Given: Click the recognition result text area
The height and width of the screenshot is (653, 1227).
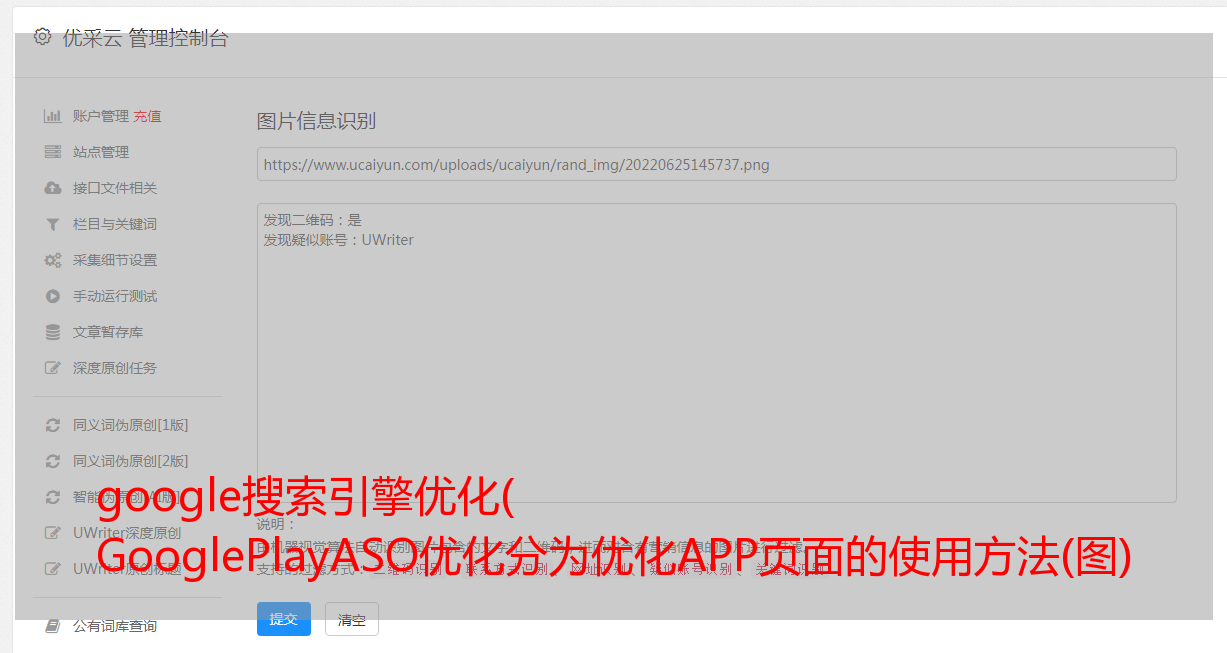Looking at the screenshot, I should point(716,353).
